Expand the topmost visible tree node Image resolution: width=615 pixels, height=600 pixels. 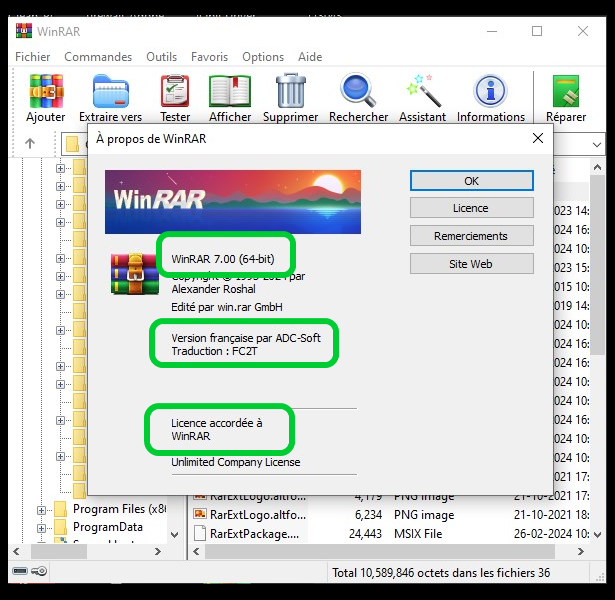click(x=60, y=168)
